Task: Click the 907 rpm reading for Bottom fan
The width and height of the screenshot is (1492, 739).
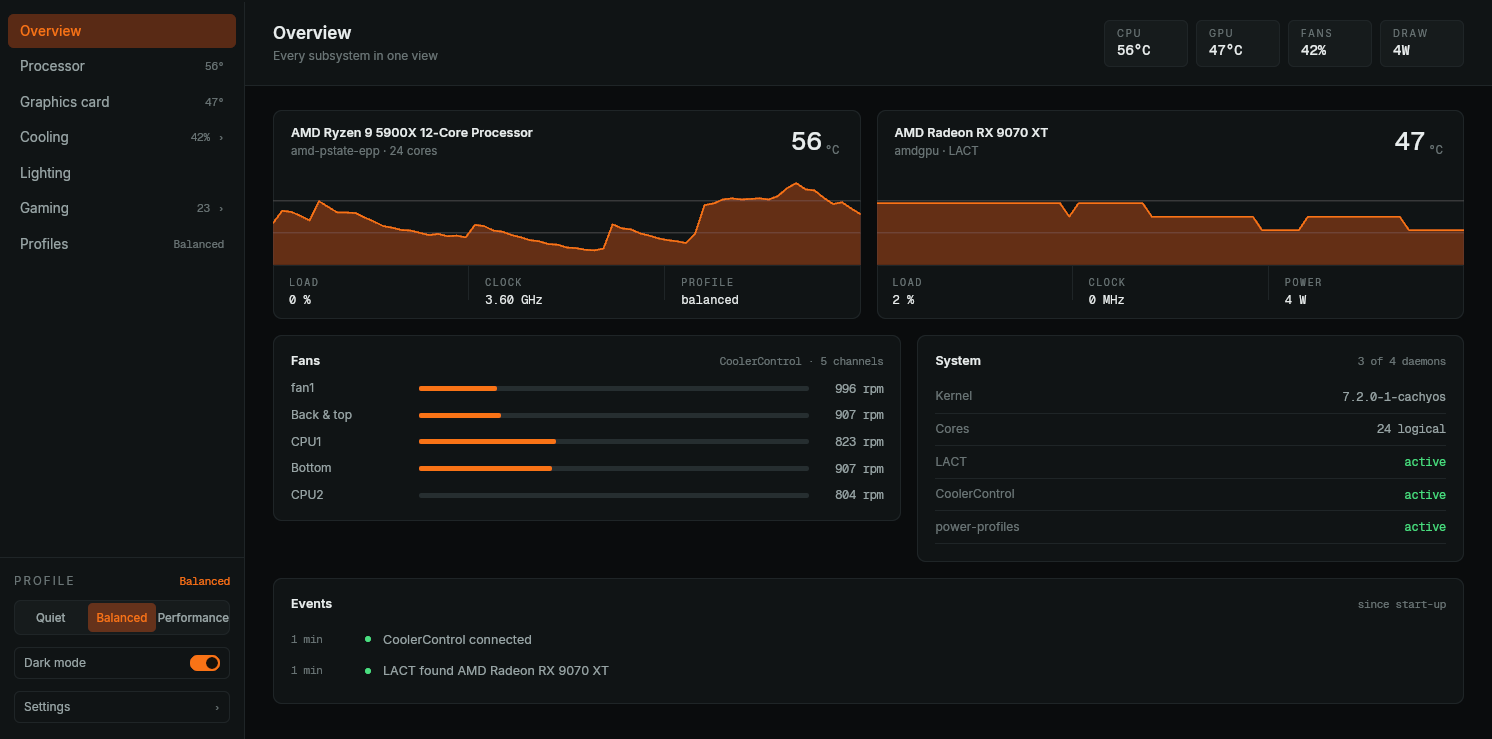Action: tap(859, 469)
